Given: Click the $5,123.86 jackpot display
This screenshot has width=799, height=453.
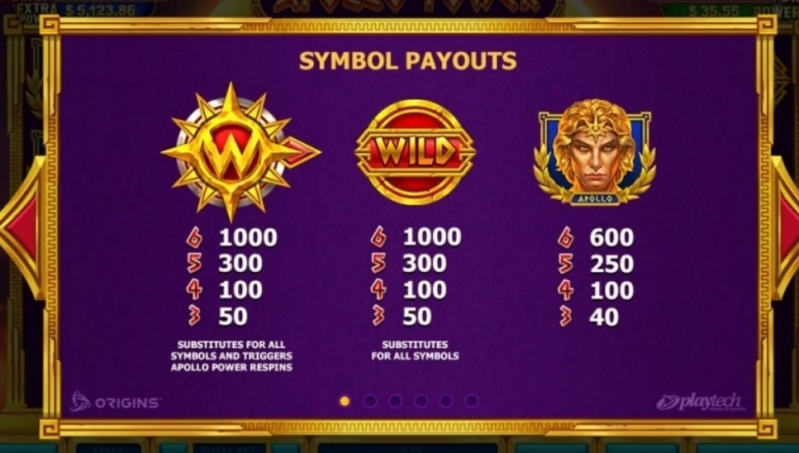Looking at the screenshot, I should tap(100, 9).
